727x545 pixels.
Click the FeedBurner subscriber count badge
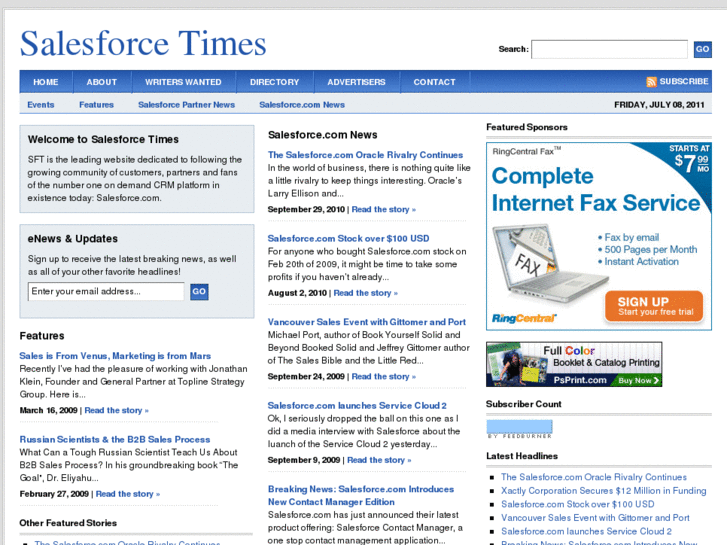(x=519, y=429)
